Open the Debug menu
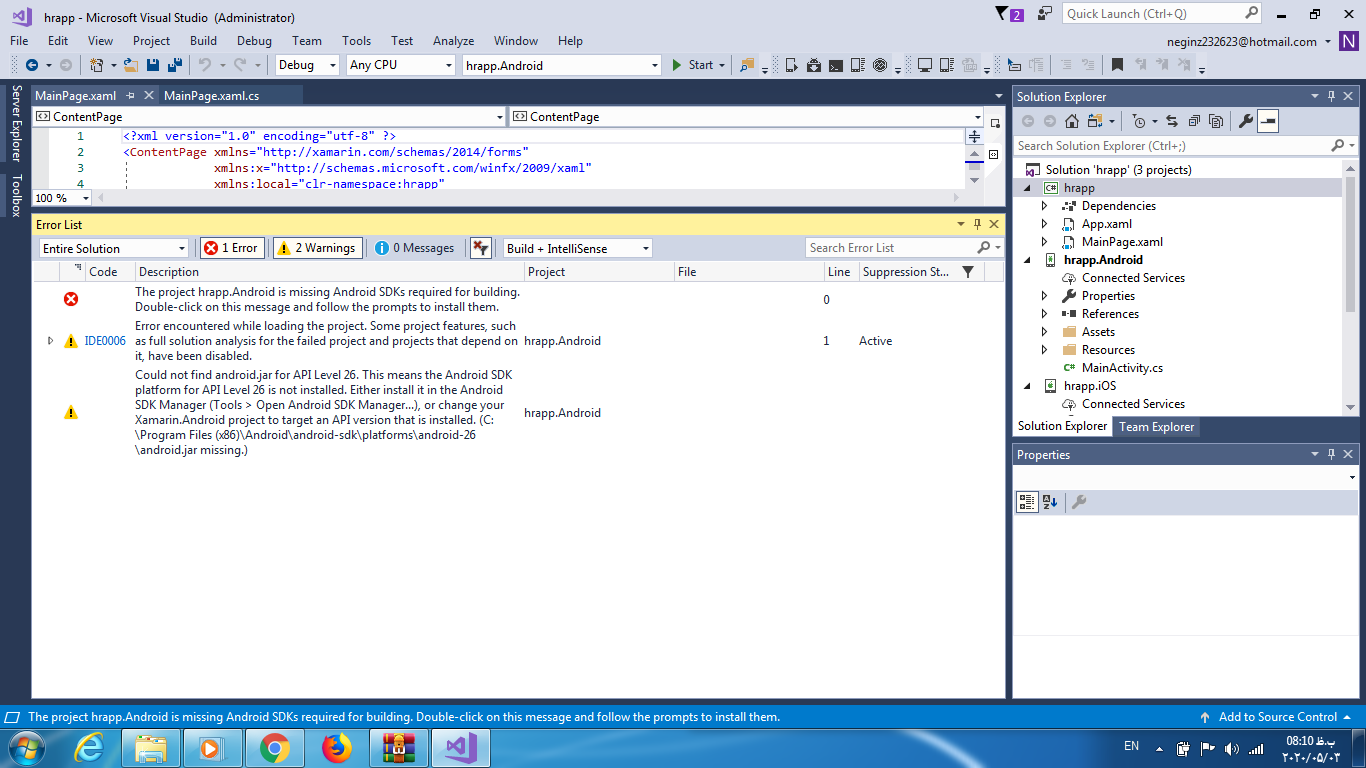1366x768 pixels. click(x=254, y=41)
